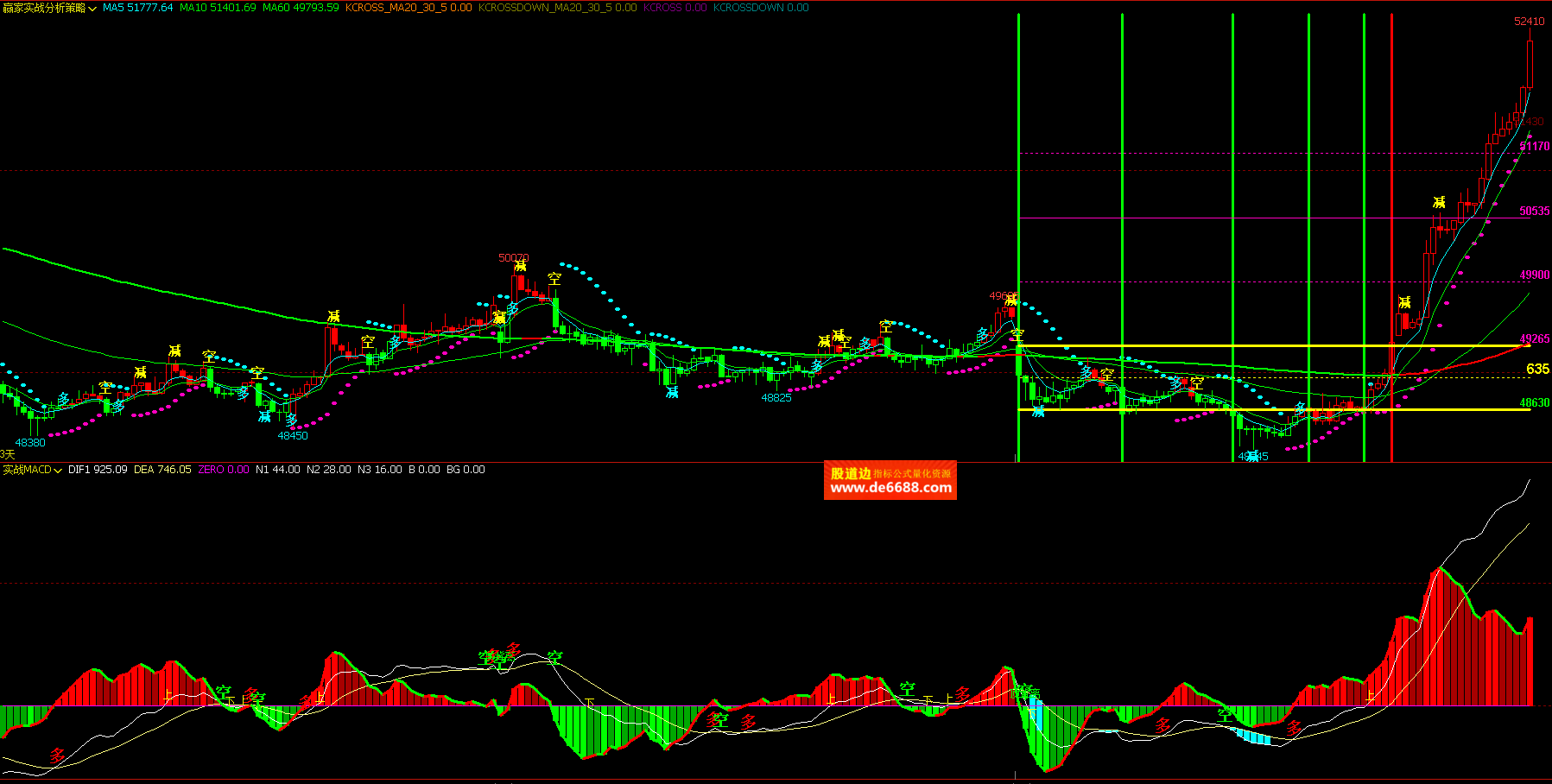Select the 48450 low price annotation

point(293,436)
